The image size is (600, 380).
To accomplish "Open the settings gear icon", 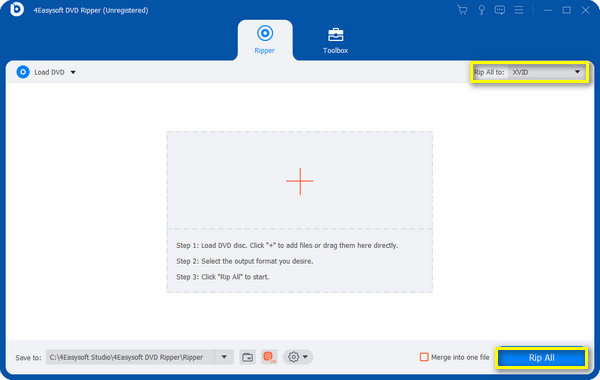I will 293,357.
